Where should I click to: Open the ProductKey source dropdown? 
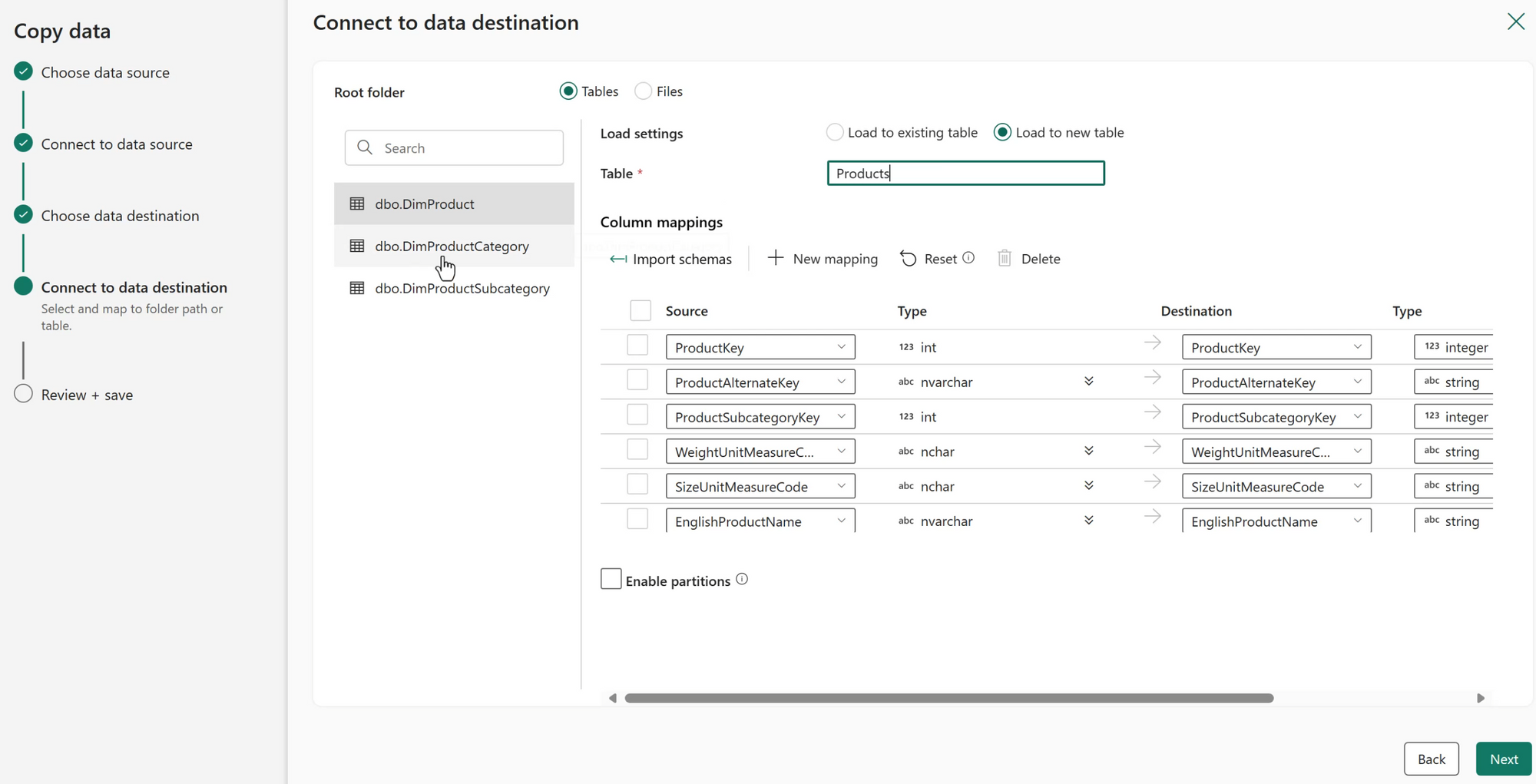[841, 347]
